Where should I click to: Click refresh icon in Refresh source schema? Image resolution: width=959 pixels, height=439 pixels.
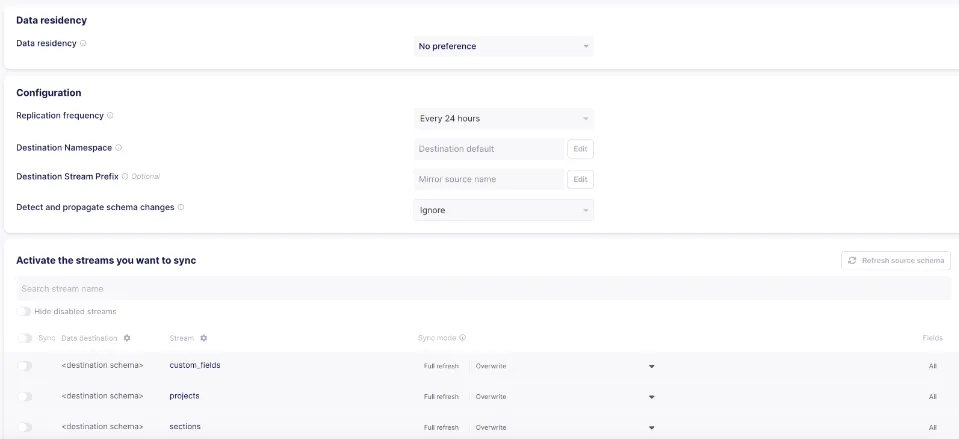tap(852, 260)
